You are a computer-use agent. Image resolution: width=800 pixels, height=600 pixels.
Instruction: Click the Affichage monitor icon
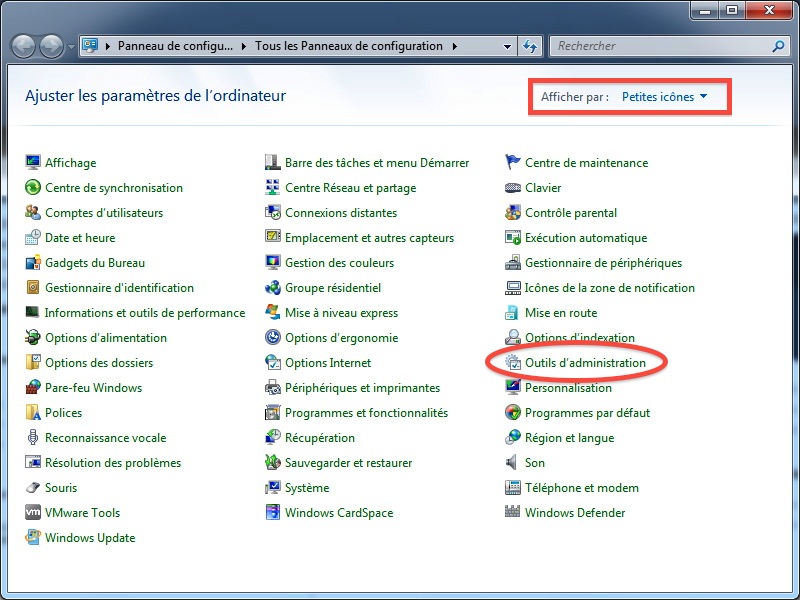33,162
